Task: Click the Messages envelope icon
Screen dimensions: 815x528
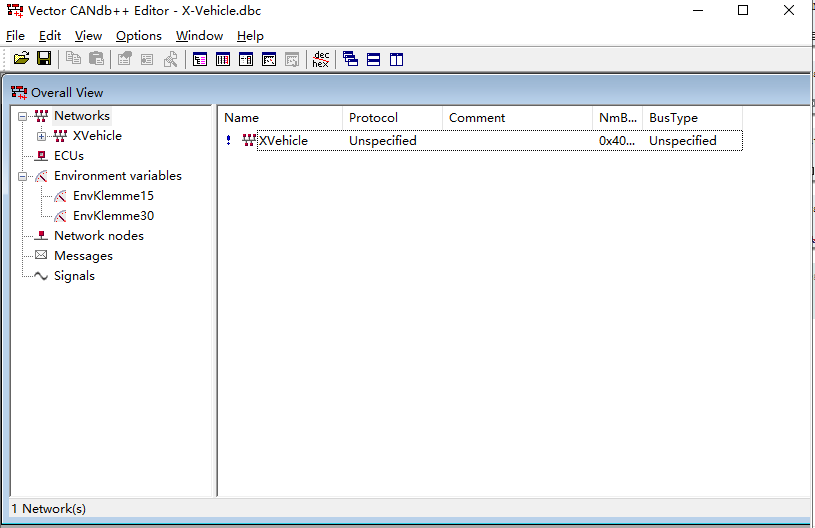Action: point(41,255)
